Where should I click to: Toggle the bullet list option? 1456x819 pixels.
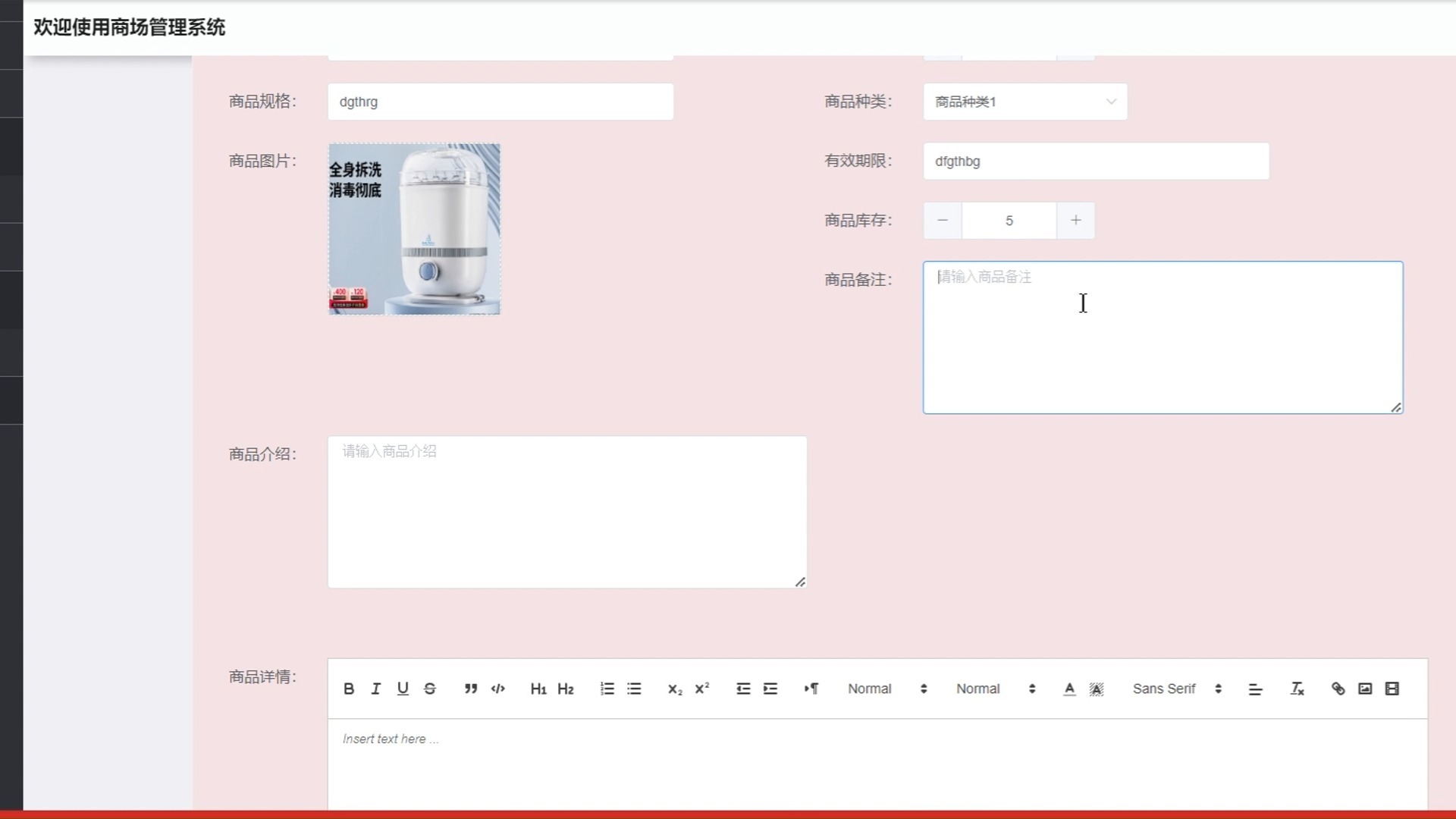click(x=635, y=689)
